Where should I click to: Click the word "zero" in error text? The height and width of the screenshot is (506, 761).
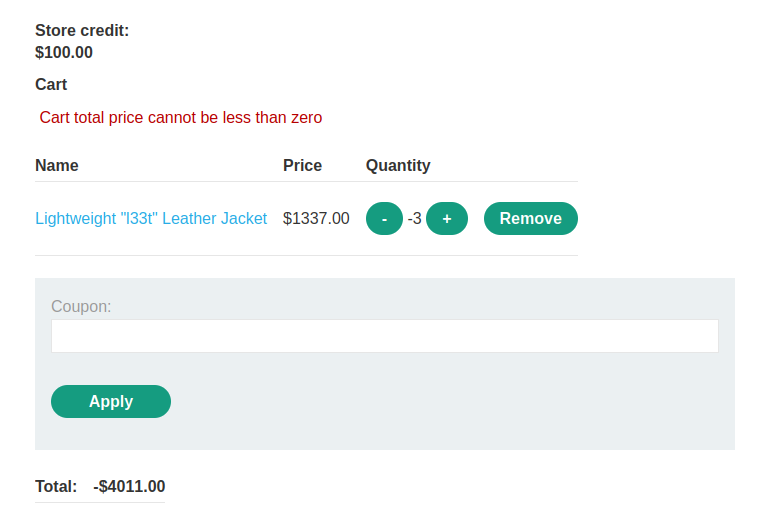pos(306,118)
